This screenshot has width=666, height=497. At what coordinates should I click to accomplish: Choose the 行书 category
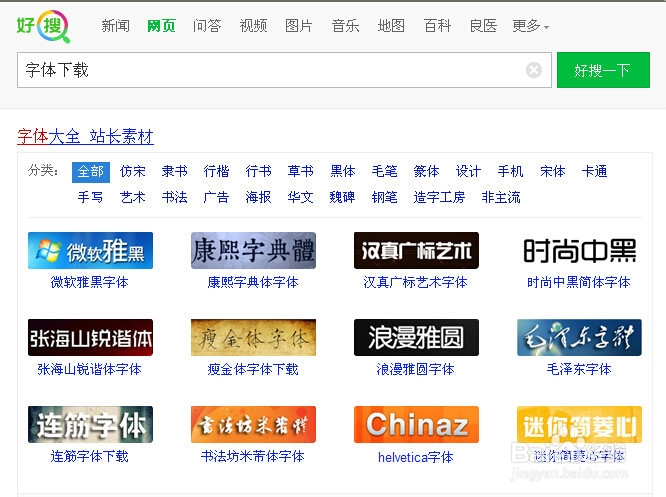point(258,172)
